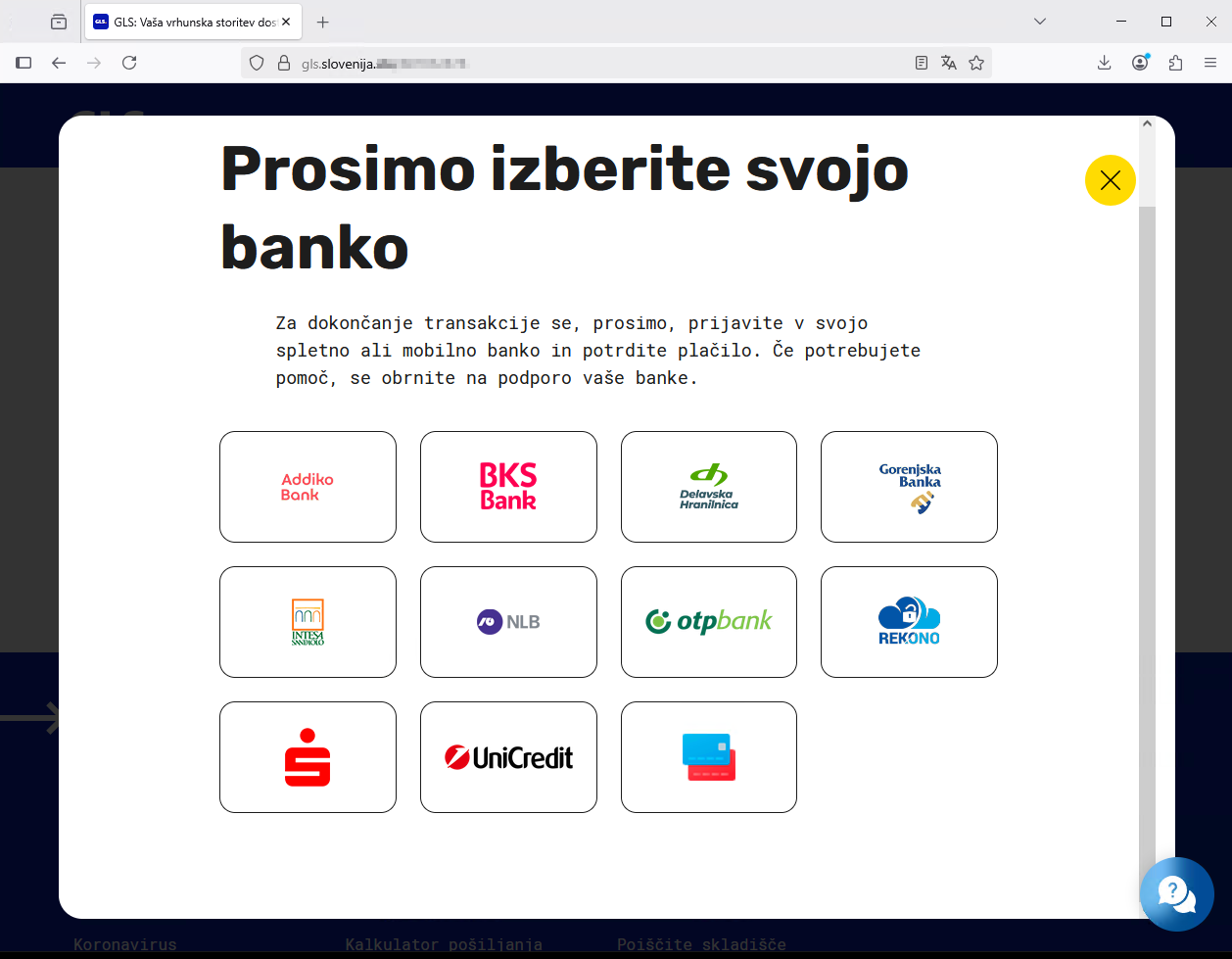This screenshot has width=1232, height=959.
Task: Toggle the browser sidebar
Action: (x=24, y=63)
